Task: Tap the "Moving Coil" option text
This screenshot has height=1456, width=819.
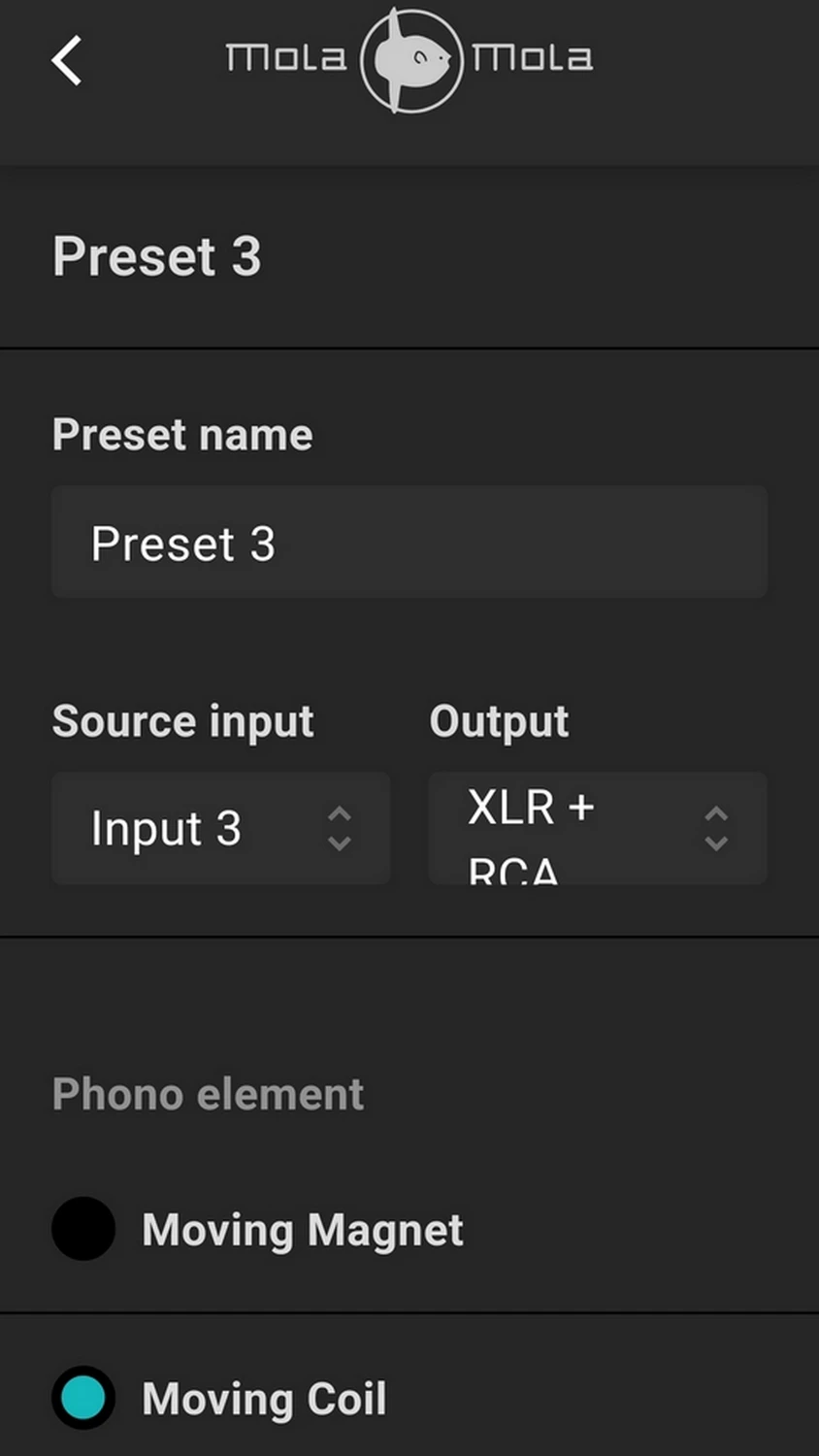Action: (264, 1399)
